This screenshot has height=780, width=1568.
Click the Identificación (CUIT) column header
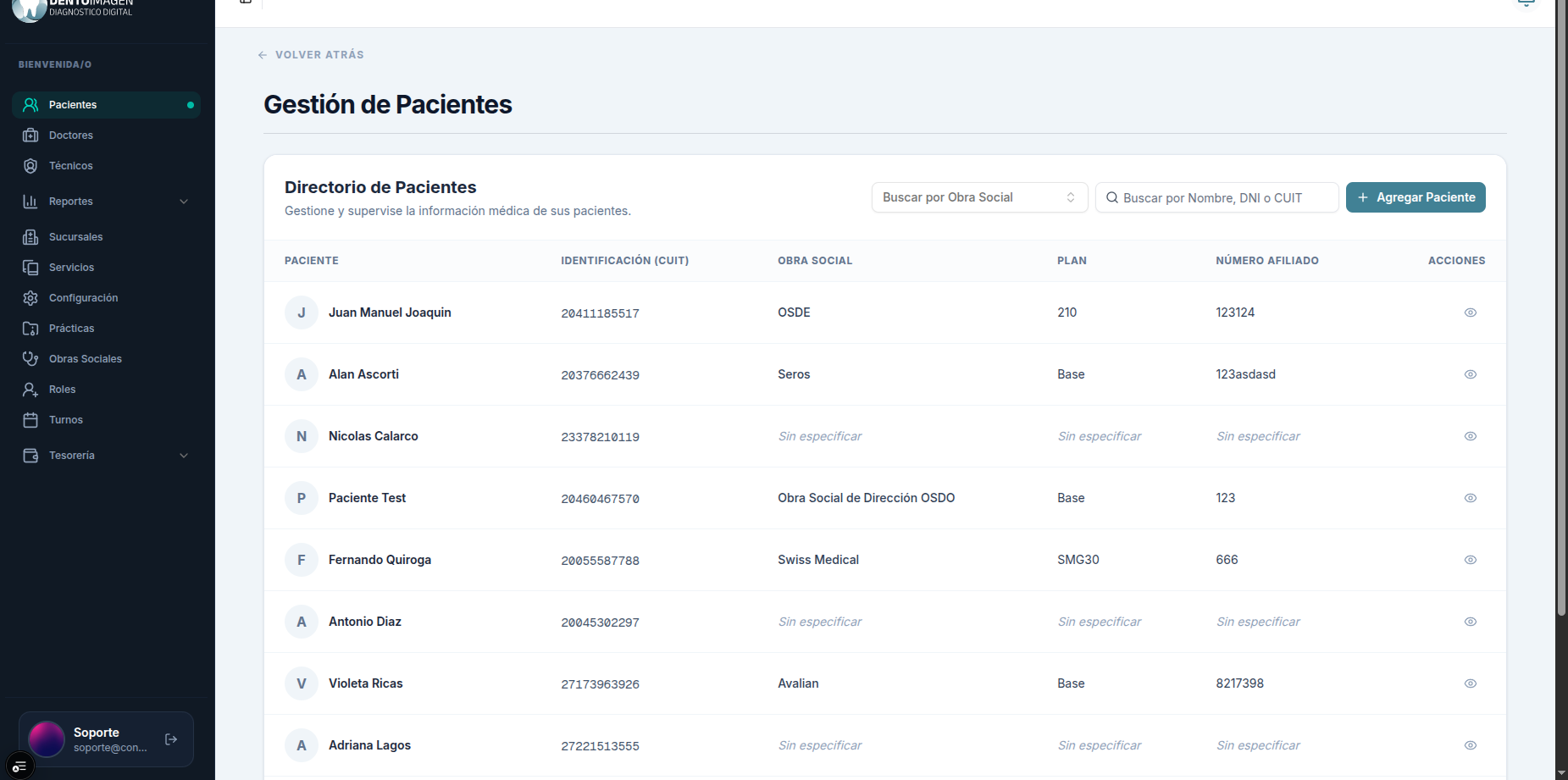coord(624,261)
